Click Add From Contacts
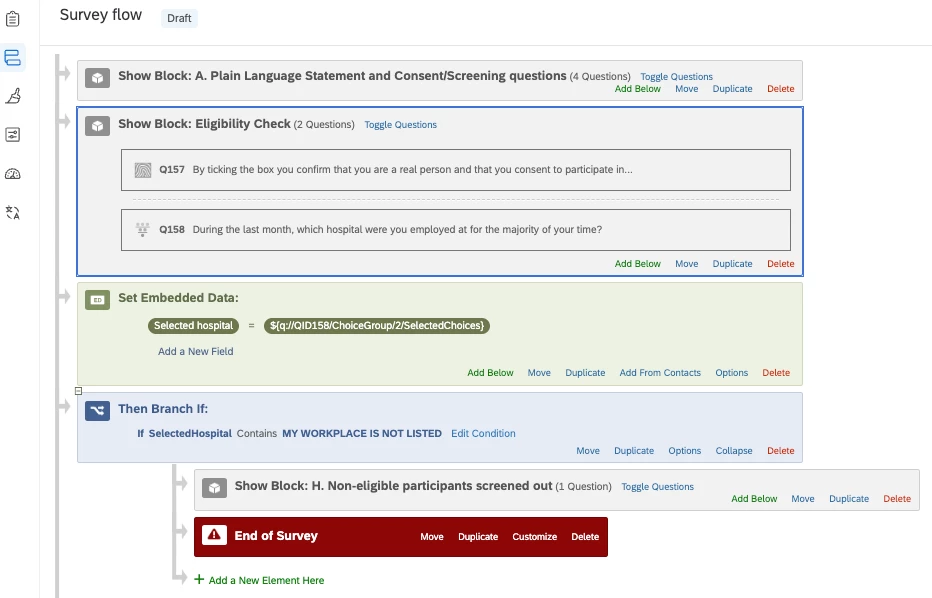 click(660, 373)
